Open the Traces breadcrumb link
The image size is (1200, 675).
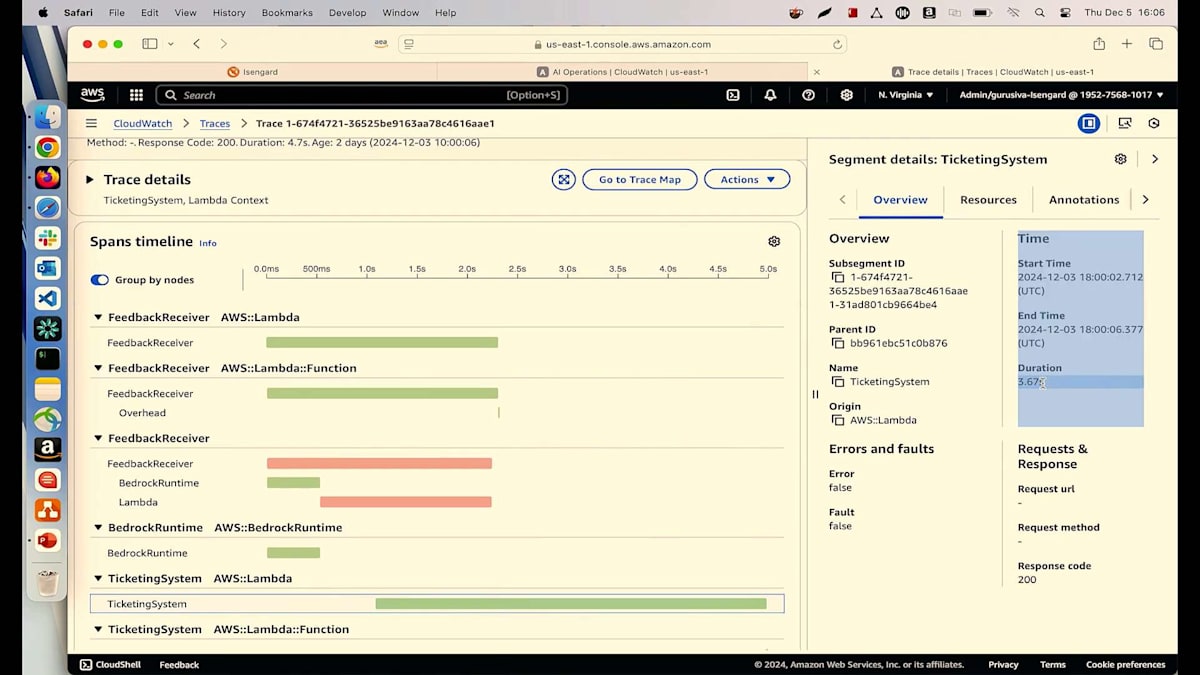[215, 123]
